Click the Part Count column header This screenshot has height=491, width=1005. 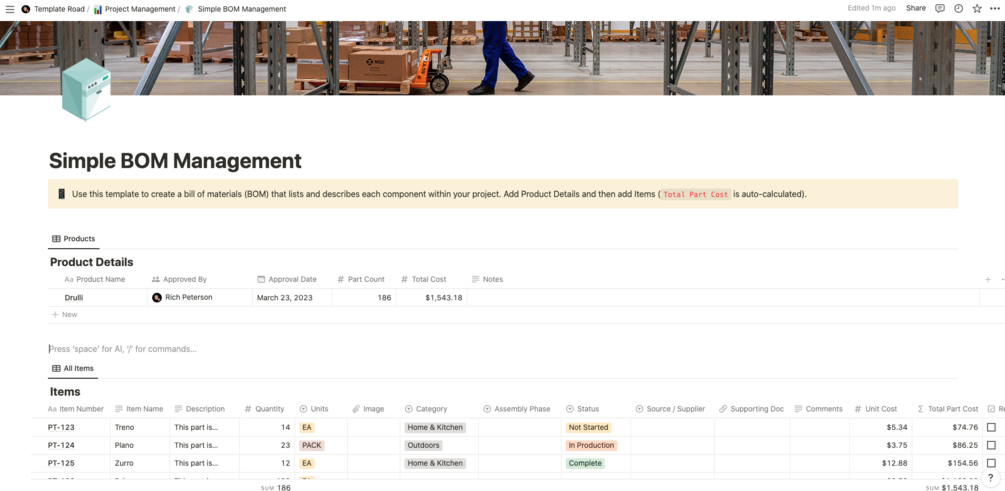[361, 279]
